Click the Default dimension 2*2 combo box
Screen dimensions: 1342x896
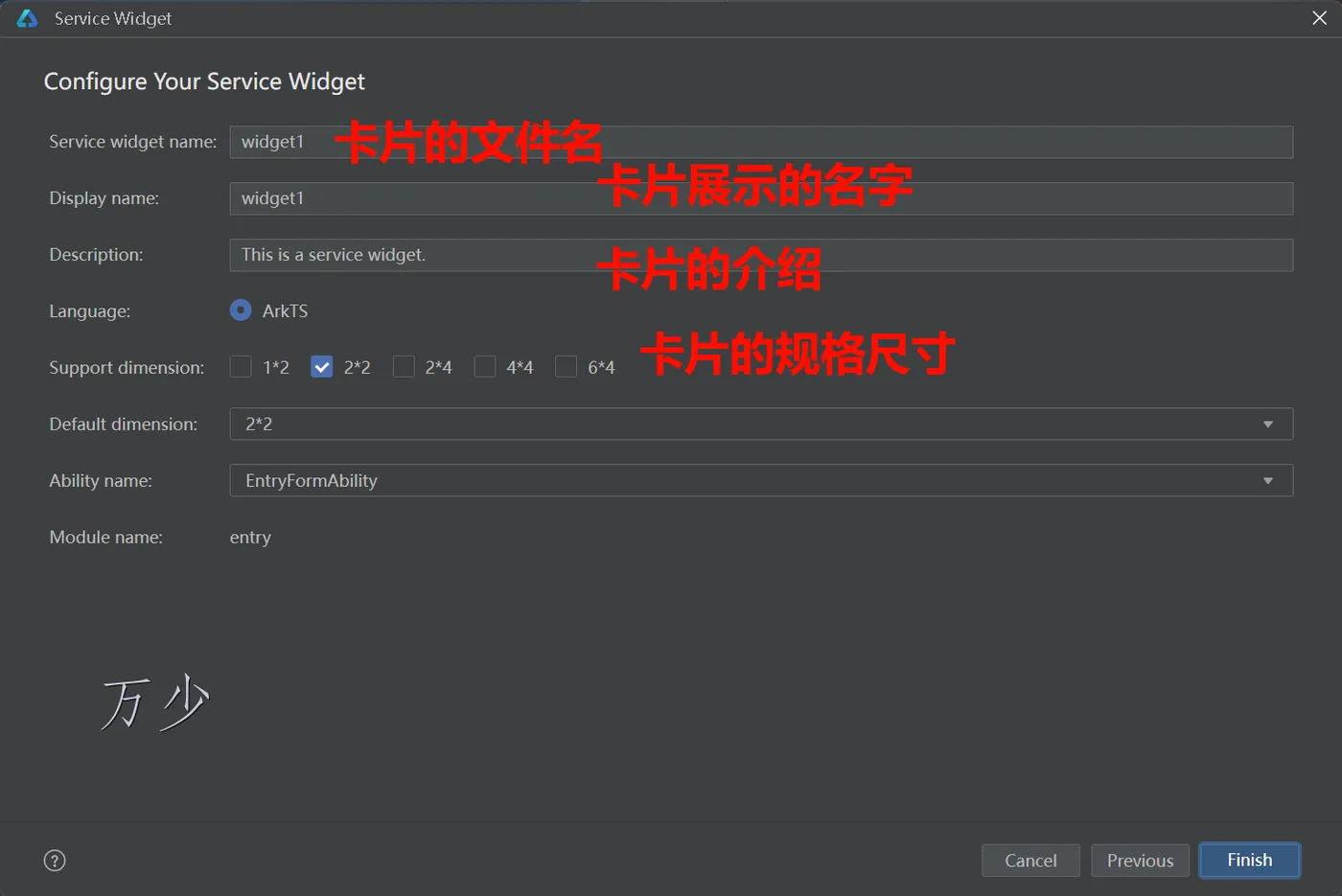pos(761,425)
